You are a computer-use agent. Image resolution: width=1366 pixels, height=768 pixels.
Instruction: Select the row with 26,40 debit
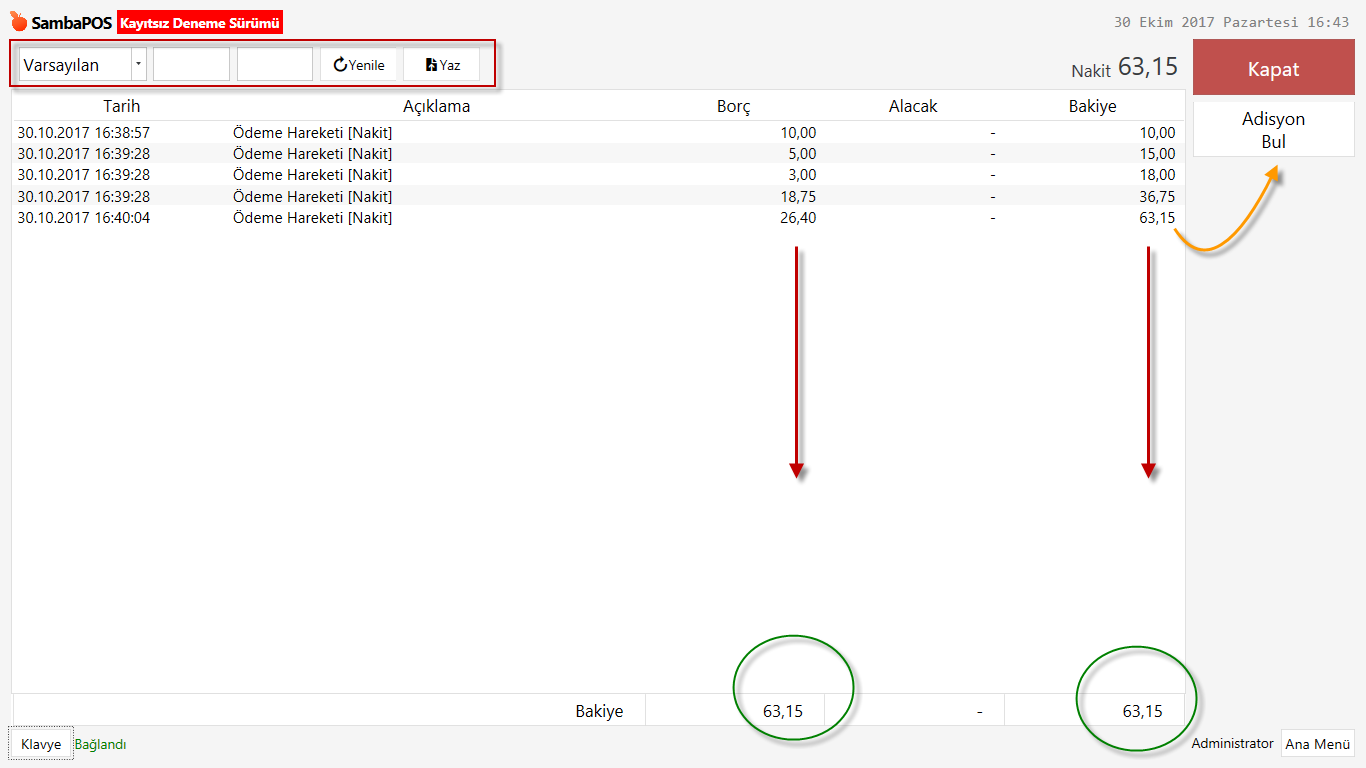pos(400,218)
